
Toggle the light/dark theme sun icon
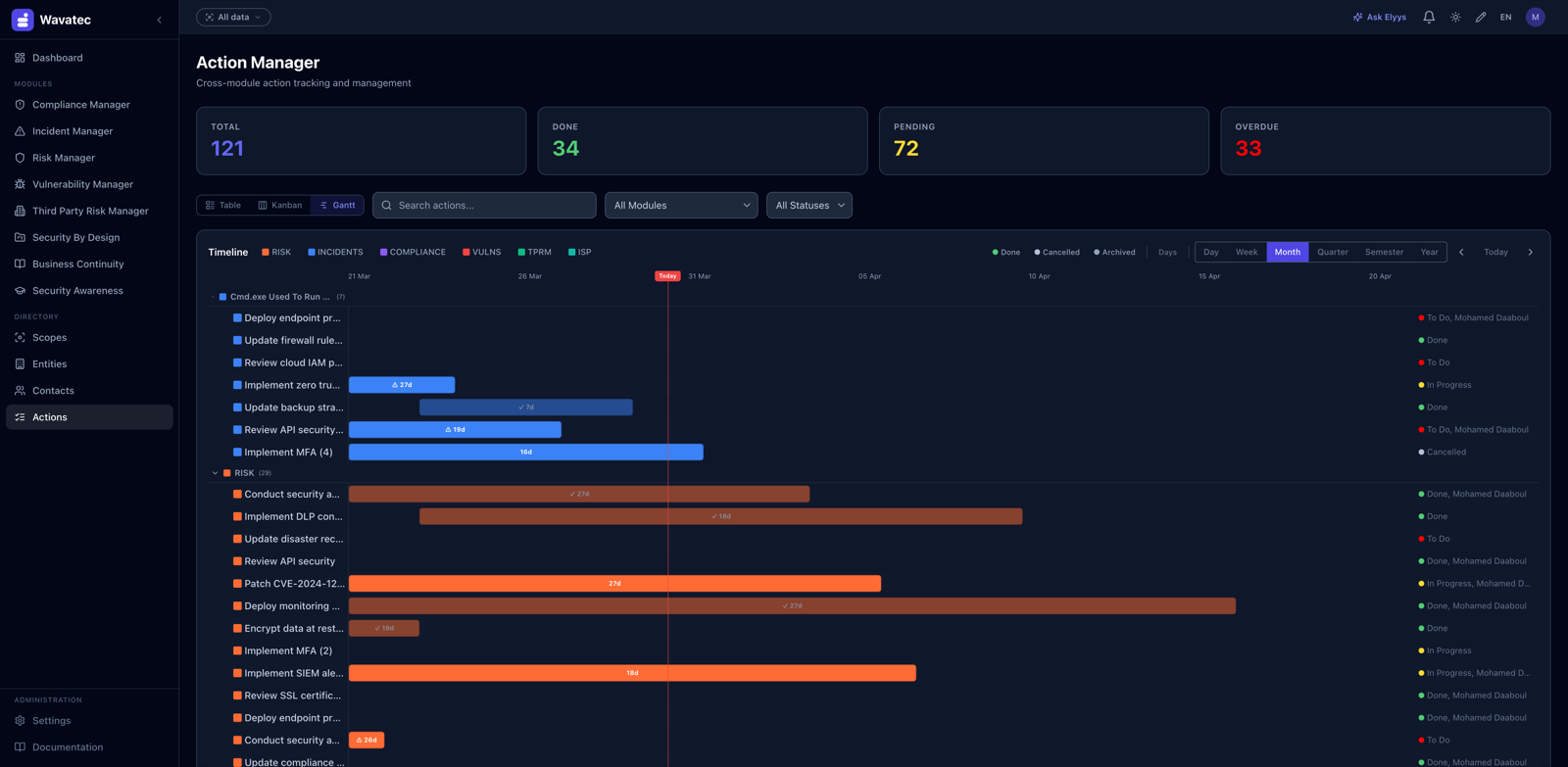[x=1455, y=17]
